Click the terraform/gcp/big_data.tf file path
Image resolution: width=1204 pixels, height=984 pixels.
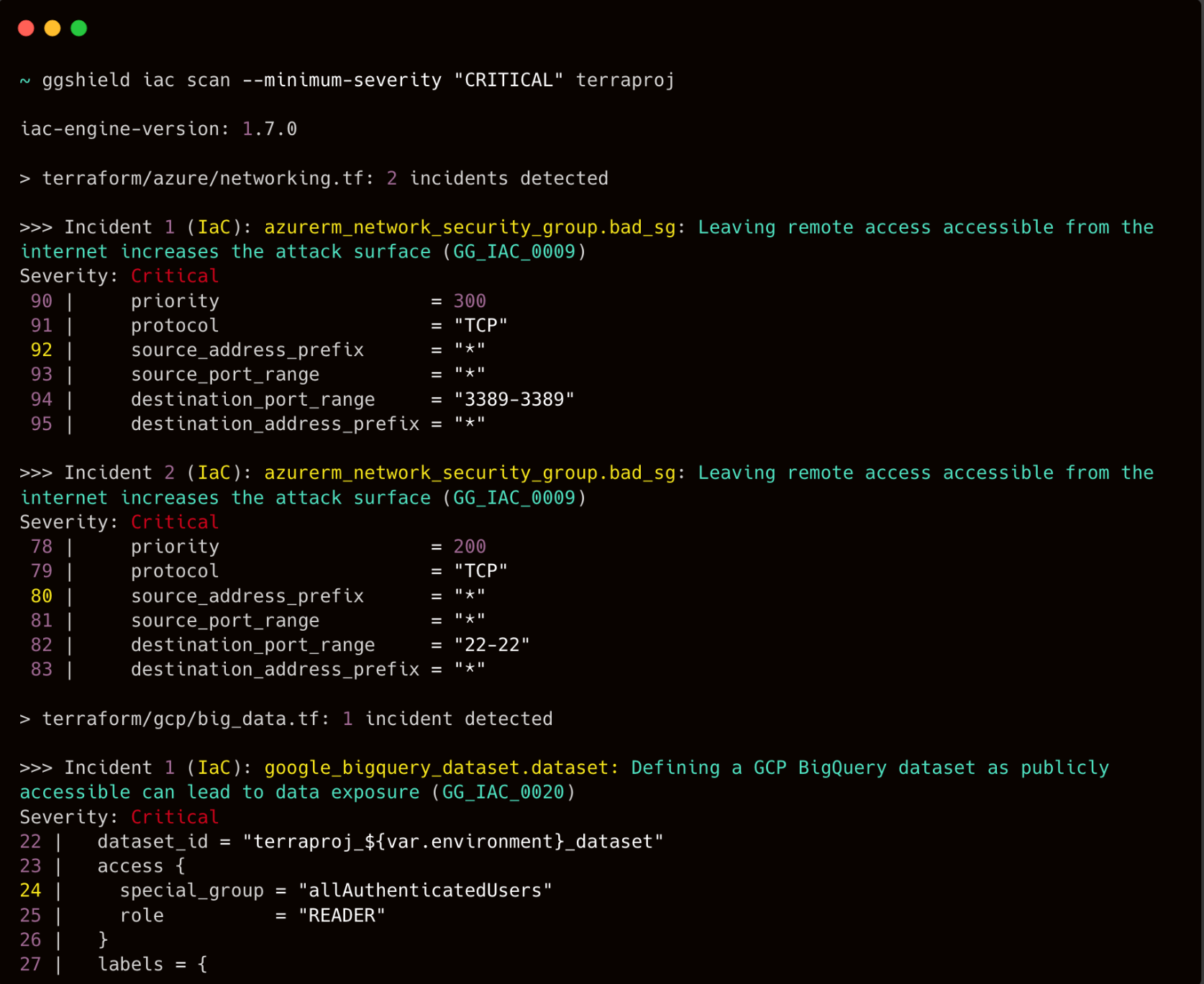(x=181, y=719)
